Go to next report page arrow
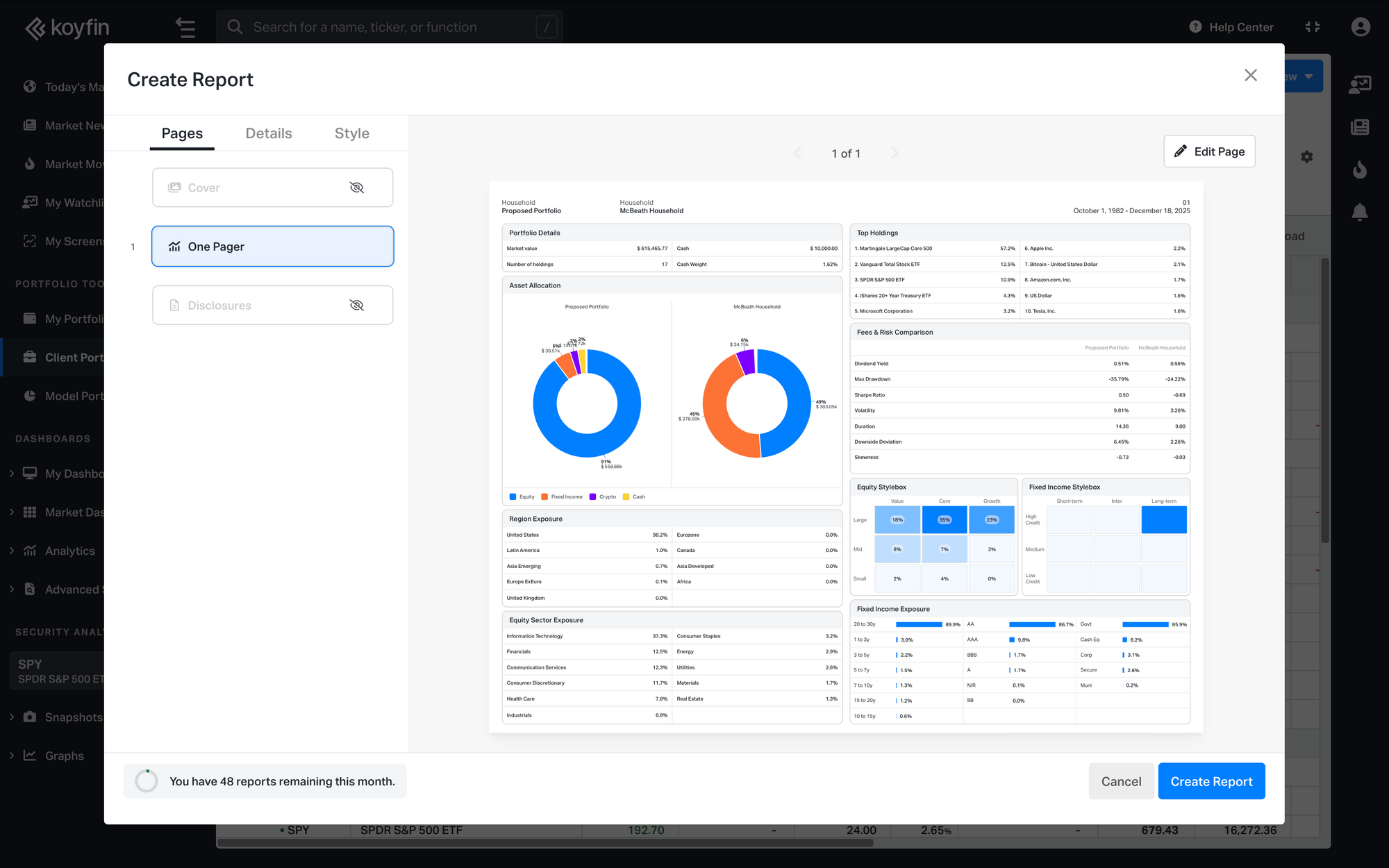The width and height of the screenshot is (1389, 868). [x=895, y=153]
